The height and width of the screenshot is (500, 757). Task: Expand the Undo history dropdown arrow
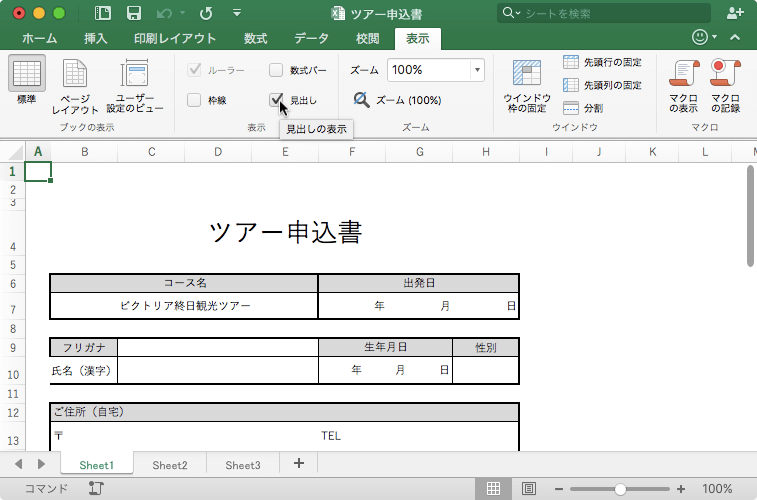pyautogui.click(x=181, y=13)
